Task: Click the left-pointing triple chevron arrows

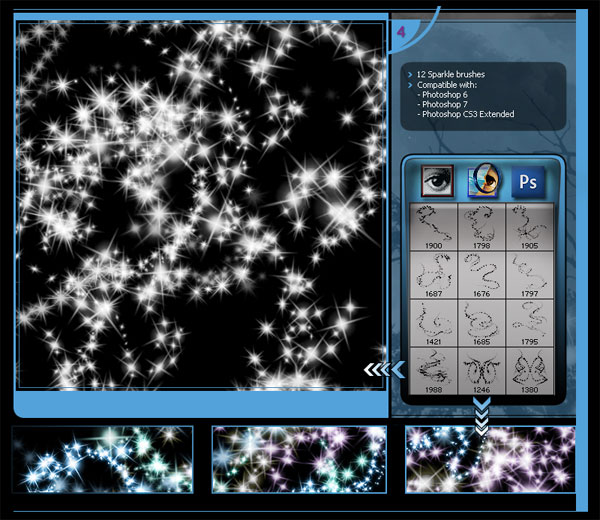Action: pos(383,370)
